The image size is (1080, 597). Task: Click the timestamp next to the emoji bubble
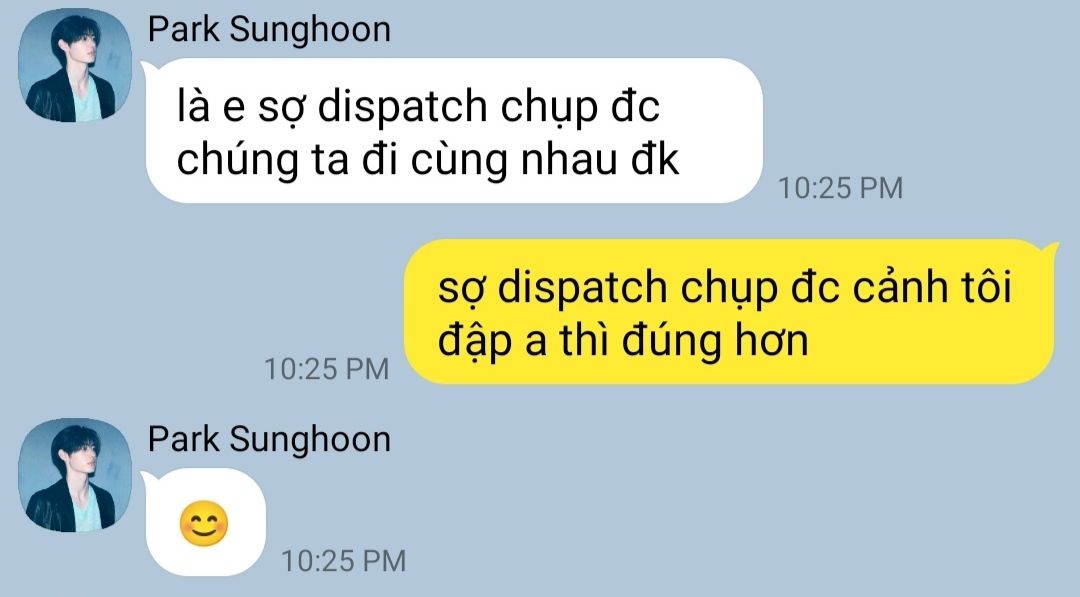click(343, 561)
